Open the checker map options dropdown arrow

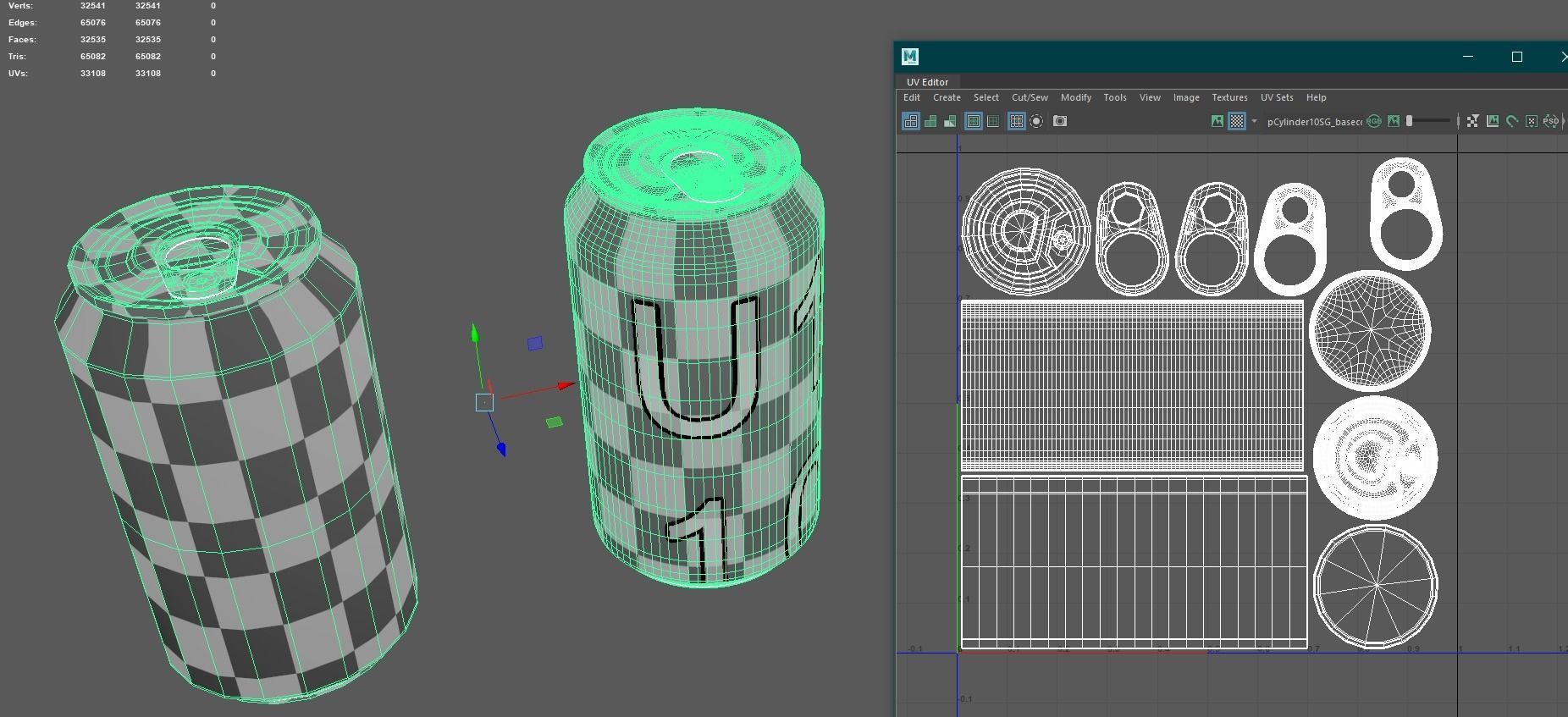1254,121
